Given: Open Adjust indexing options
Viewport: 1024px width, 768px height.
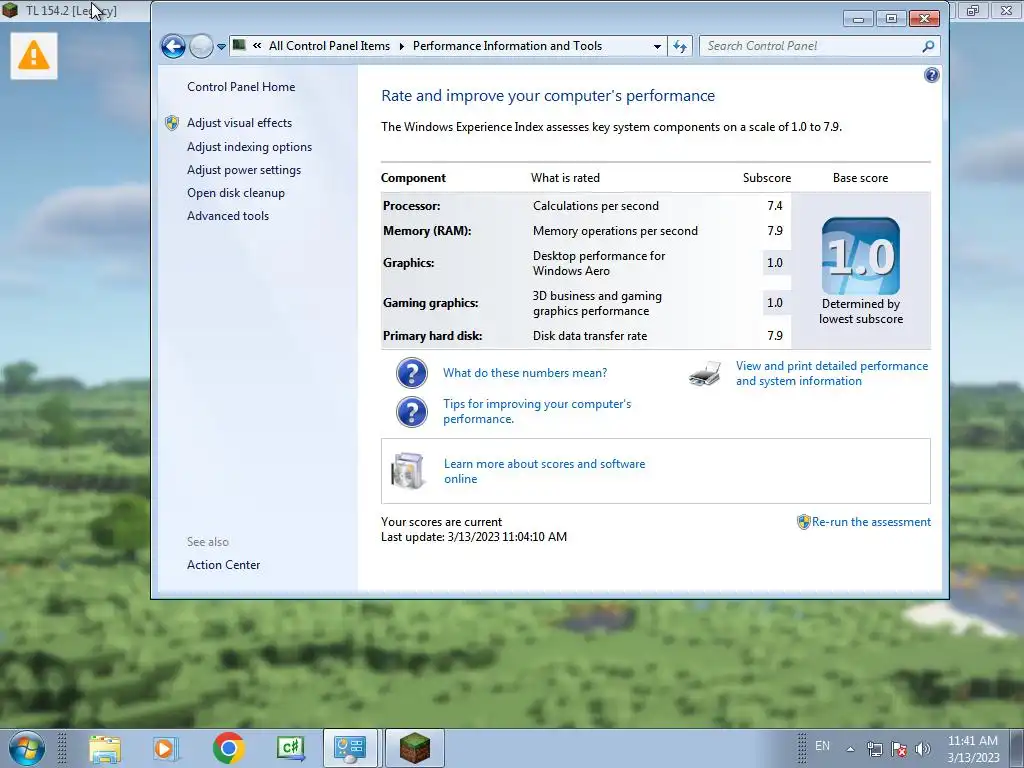Looking at the screenshot, I should [249, 147].
